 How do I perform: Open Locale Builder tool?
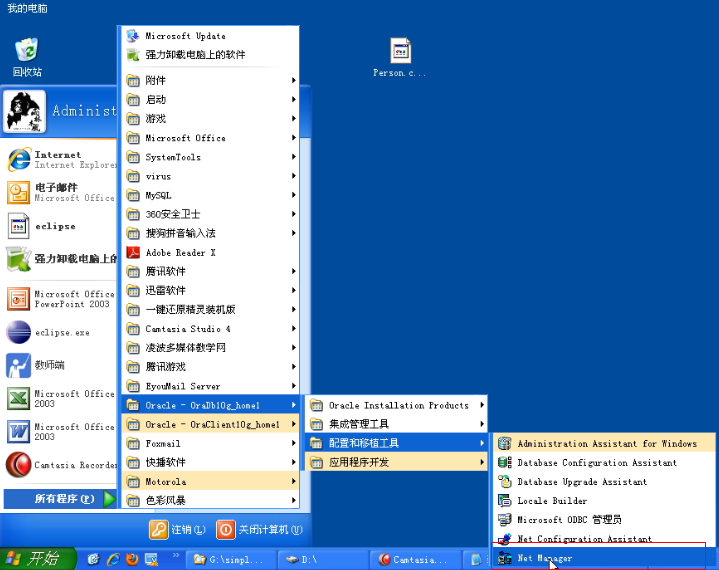point(603,501)
